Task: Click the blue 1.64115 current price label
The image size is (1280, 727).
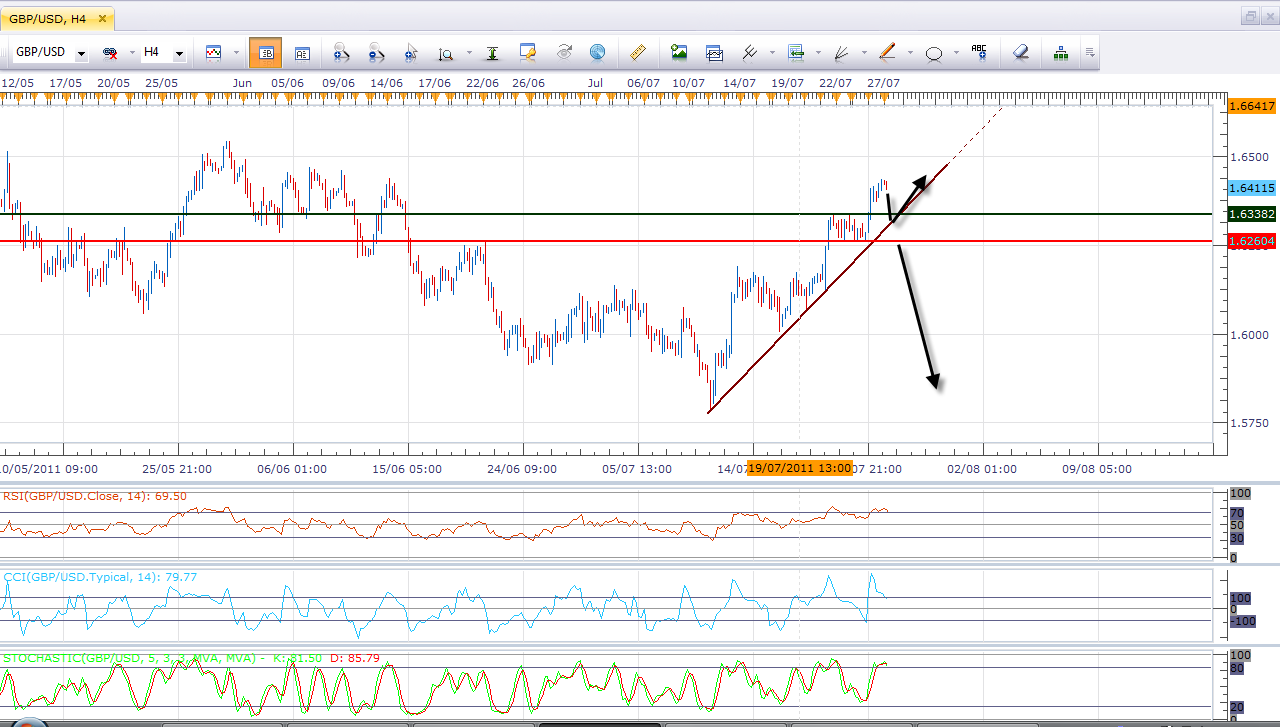Action: 1251,188
